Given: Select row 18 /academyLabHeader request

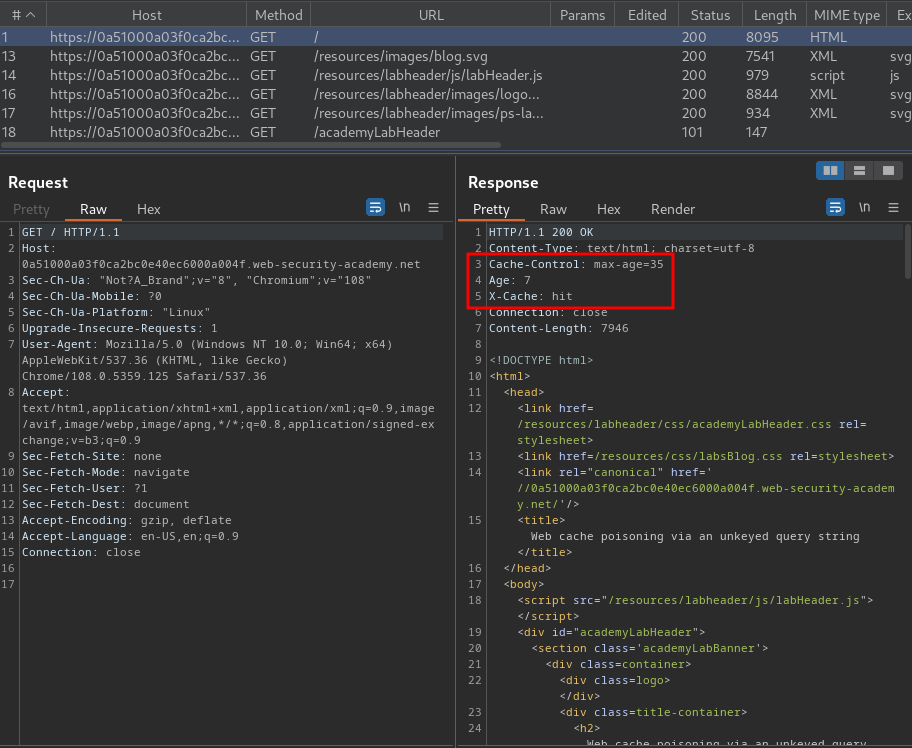Looking at the screenshot, I should 456,133.
